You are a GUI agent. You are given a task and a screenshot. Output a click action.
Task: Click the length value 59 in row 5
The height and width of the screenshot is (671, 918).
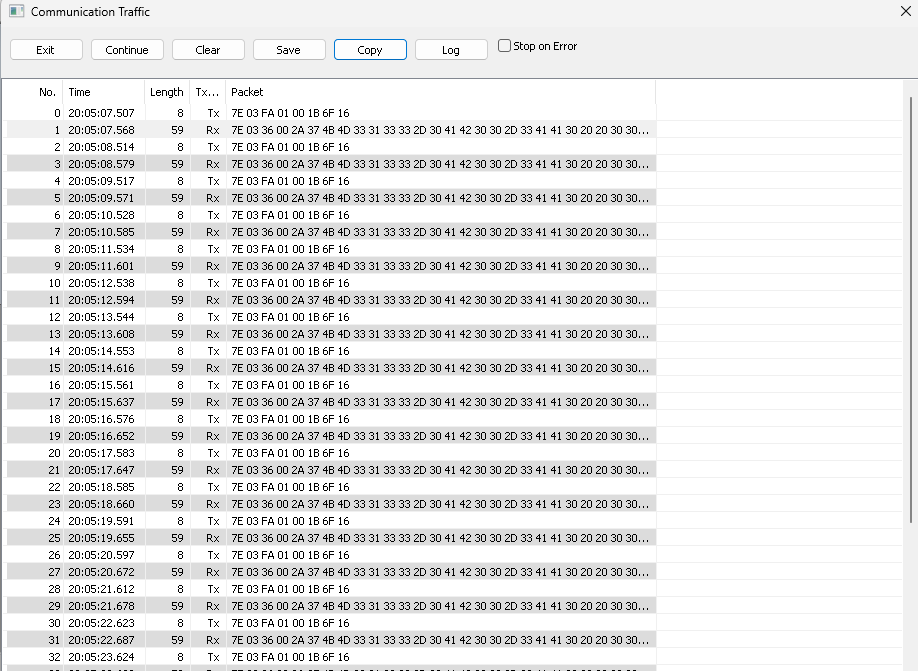[177, 198]
